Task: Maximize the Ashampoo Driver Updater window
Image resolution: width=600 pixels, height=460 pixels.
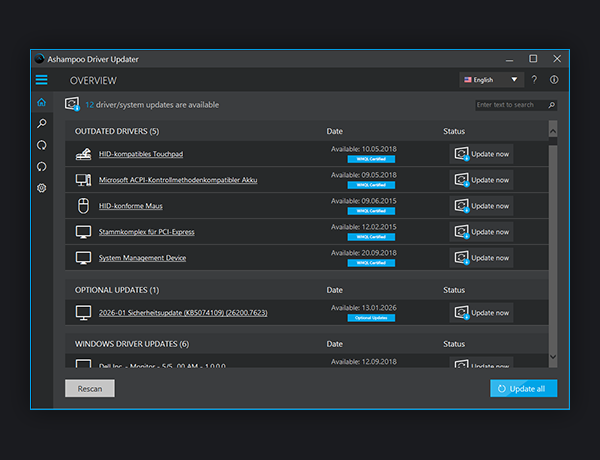Action: 533,59
